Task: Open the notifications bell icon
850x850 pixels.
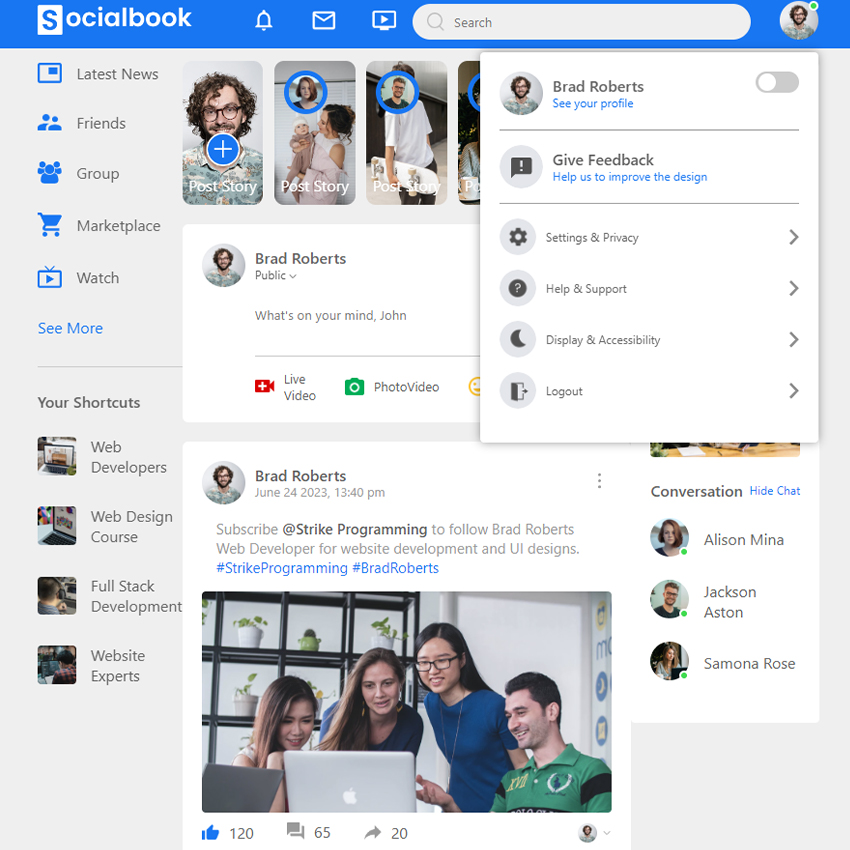Action: 263,21
